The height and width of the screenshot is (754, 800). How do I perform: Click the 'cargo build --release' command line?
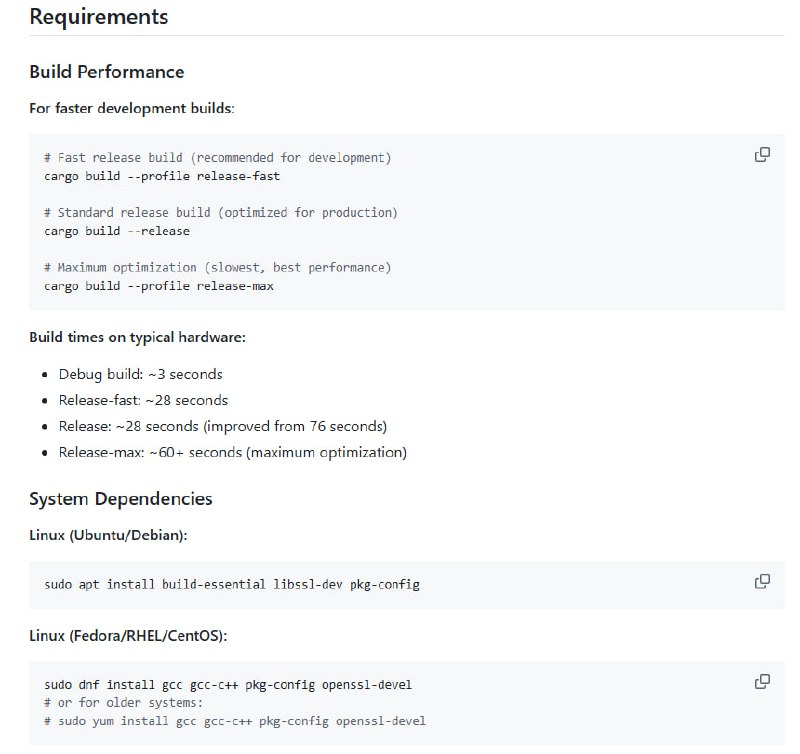click(x=117, y=231)
